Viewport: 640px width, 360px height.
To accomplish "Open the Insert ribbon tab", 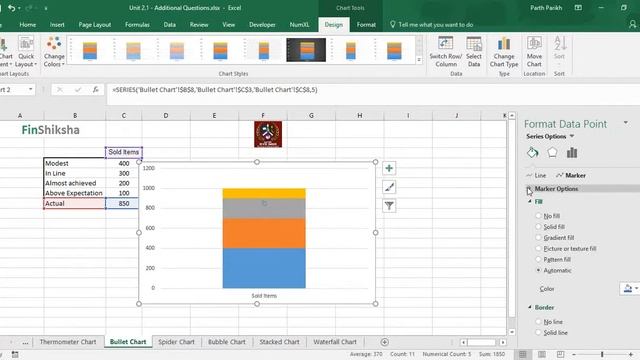I will 57,24.
